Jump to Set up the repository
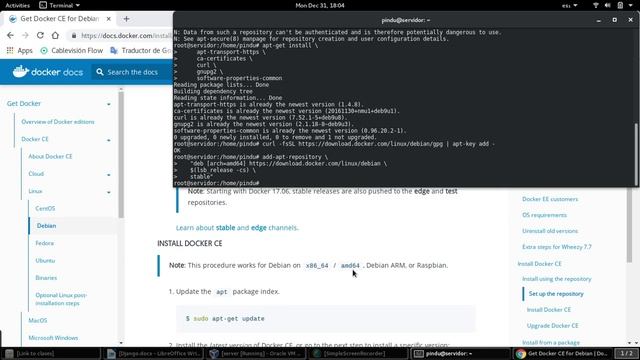Screen dimensions: 640x360 [556, 293]
